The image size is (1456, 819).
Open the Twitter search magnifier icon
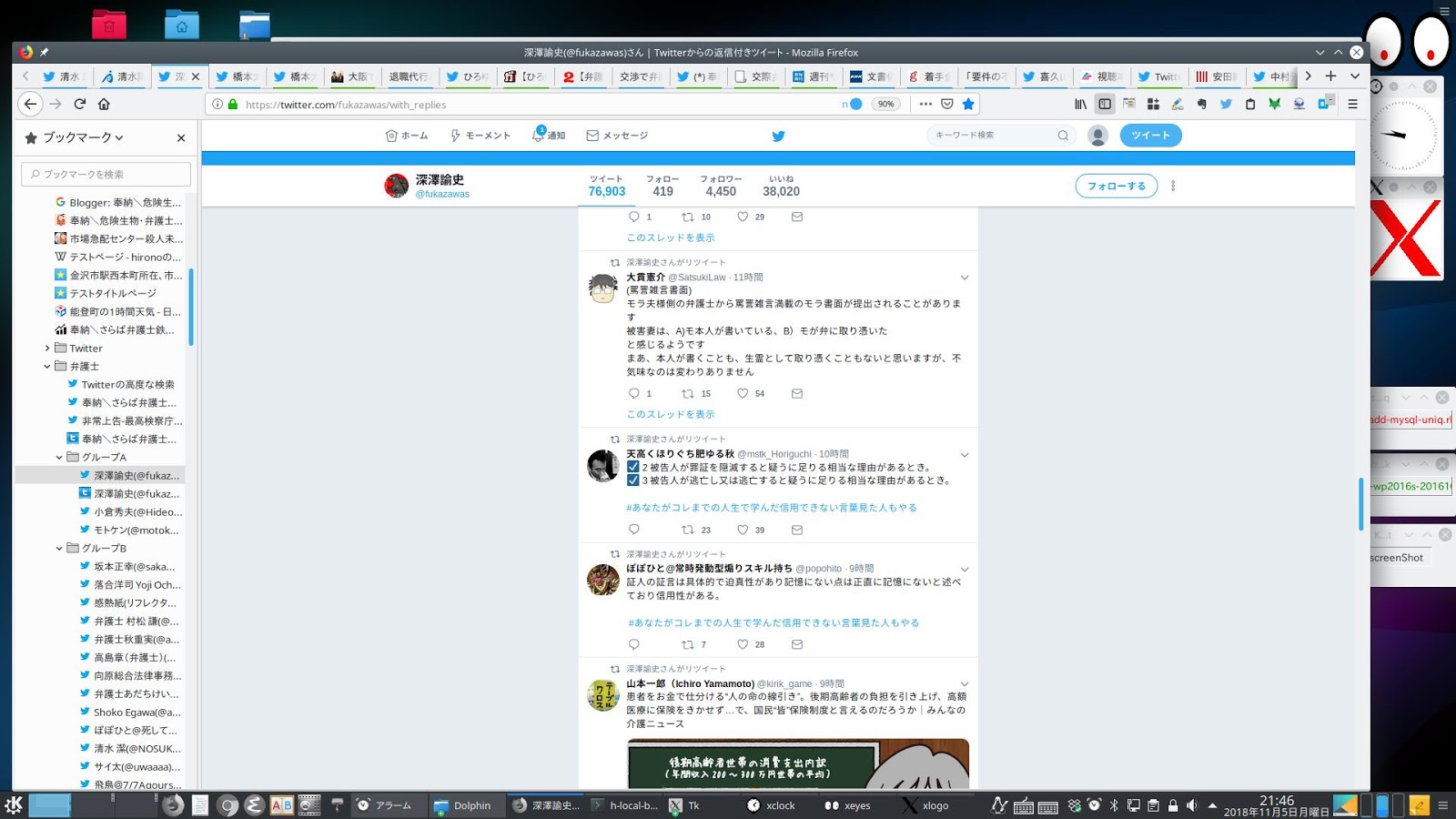pyautogui.click(x=1063, y=136)
